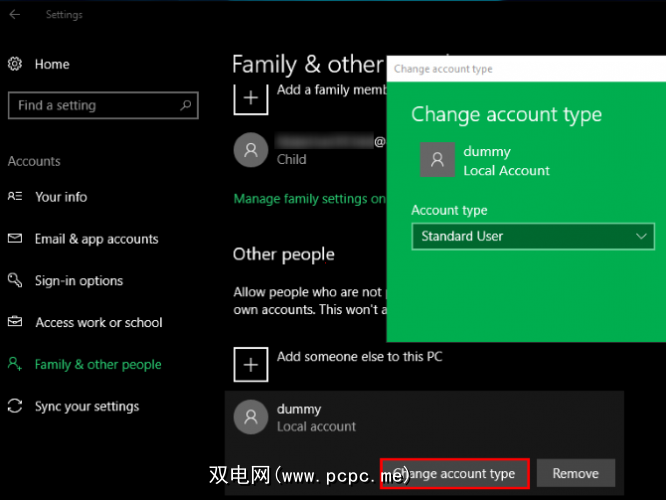Click the back arrow in Settings

pos(15,15)
